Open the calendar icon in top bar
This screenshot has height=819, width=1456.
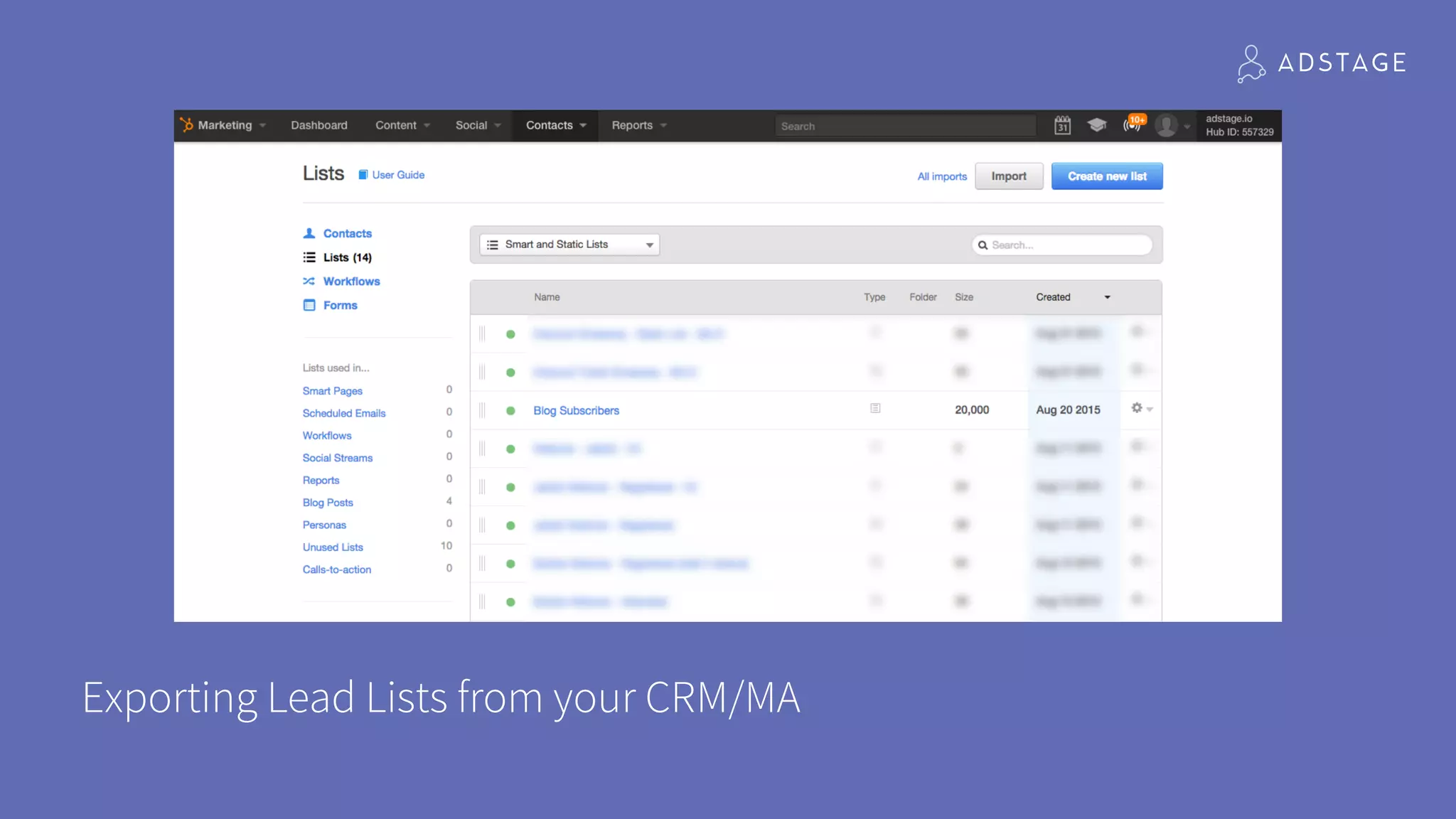click(x=1062, y=125)
